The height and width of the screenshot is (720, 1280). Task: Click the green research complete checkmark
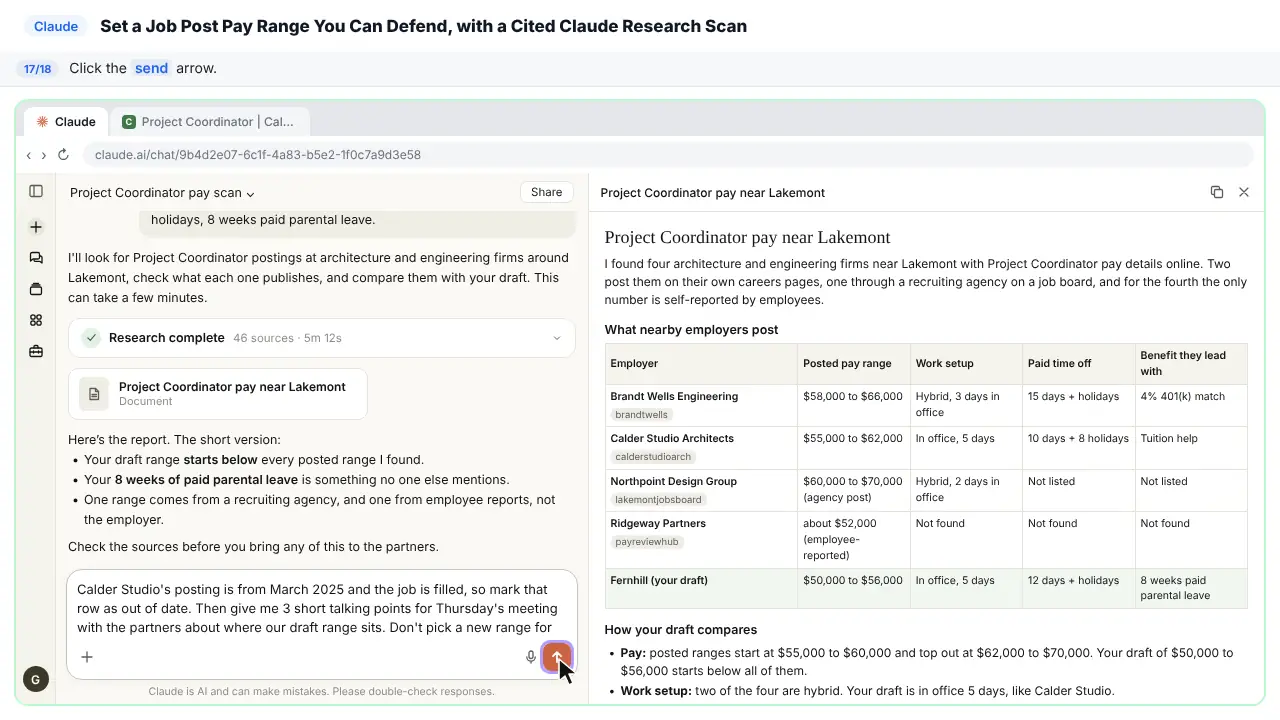coord(91,338)
